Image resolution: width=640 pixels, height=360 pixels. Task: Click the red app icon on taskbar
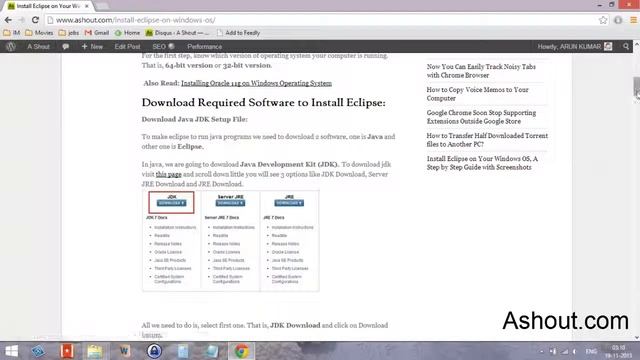[67, 351]
